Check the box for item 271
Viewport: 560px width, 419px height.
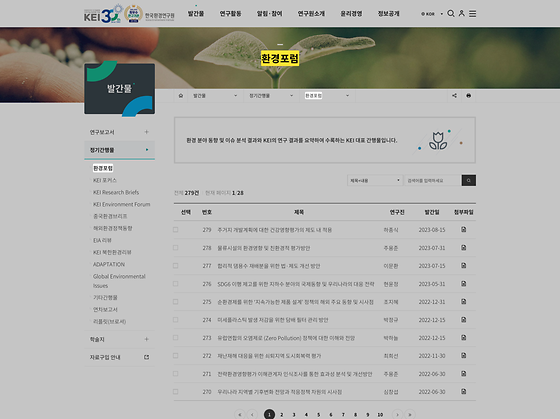point(175,374)
